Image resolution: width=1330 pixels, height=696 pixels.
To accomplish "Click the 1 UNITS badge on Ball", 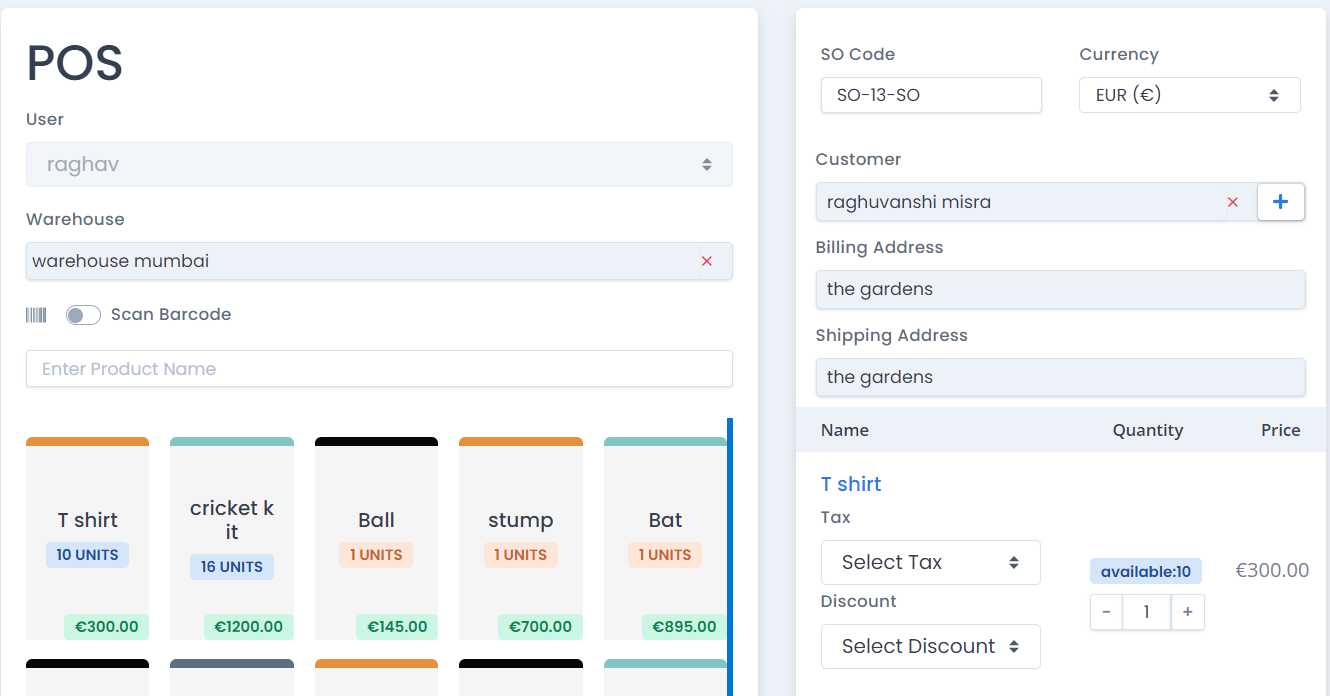I will tap(376, 555).
